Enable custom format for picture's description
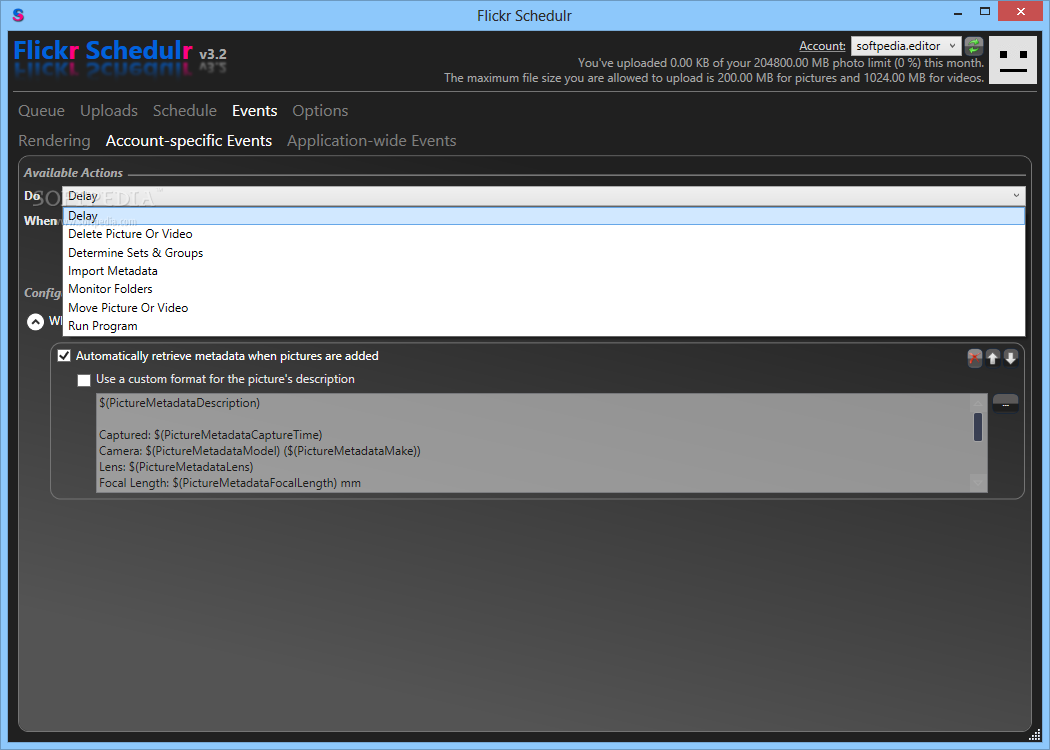Screen dimensions: 1050x750 tap(84, 380)
